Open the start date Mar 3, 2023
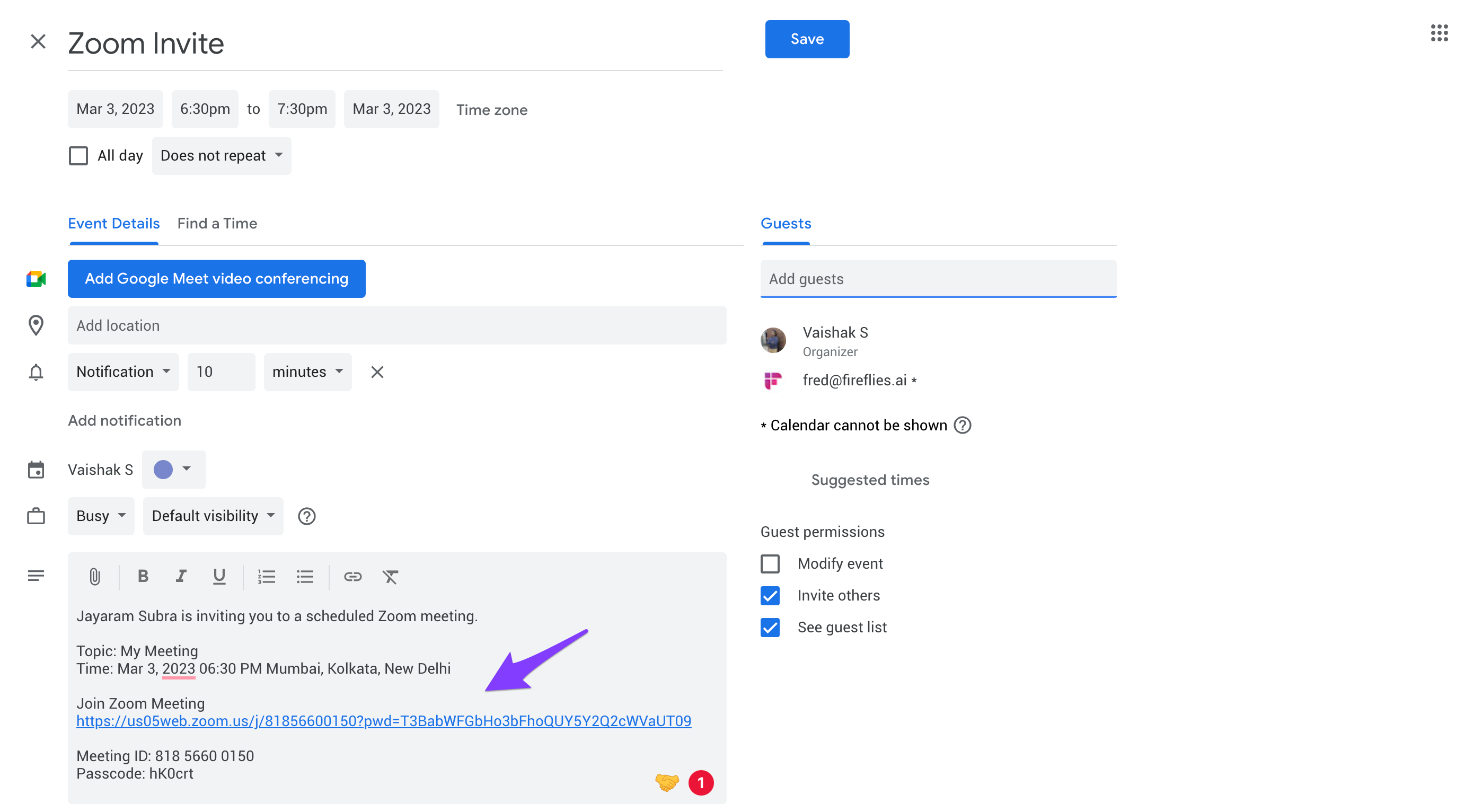Image resolution: width=1482 pixels, height=812 pixels. pos(115,109)
